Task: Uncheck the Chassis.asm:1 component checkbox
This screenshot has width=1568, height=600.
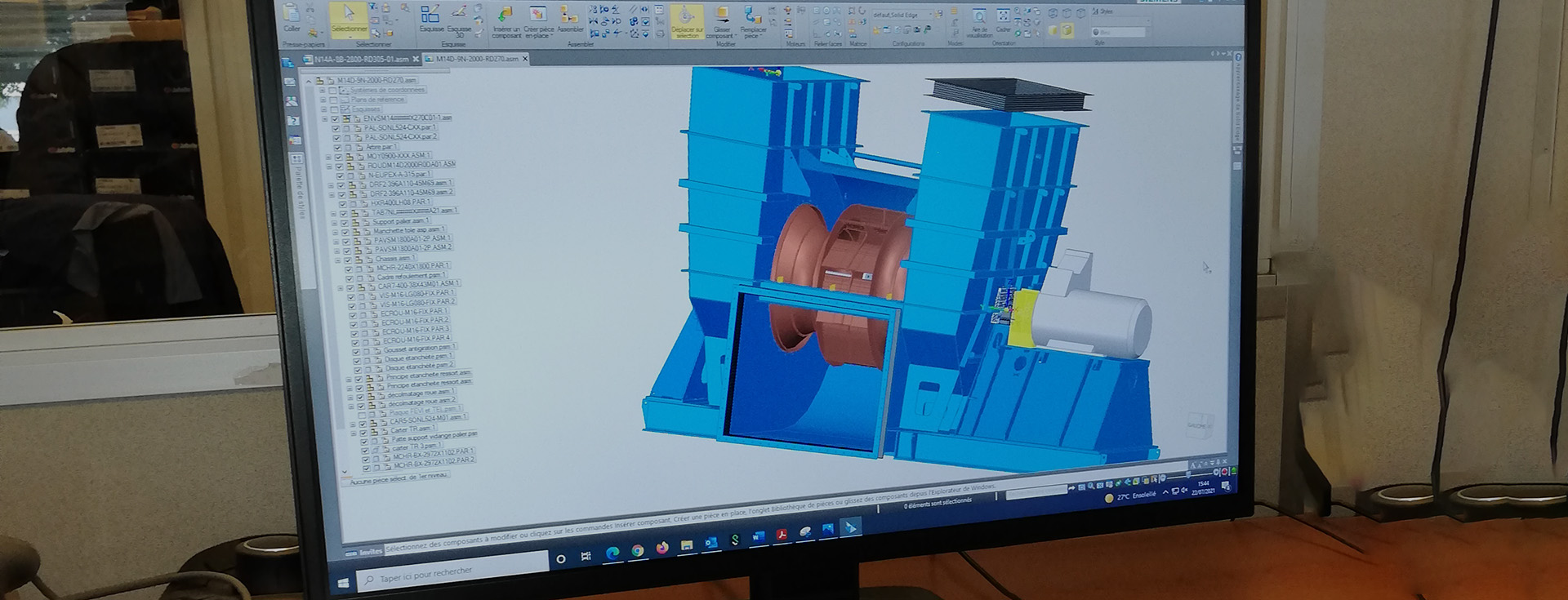Action: pyautogui.click(x=348, y=260)
